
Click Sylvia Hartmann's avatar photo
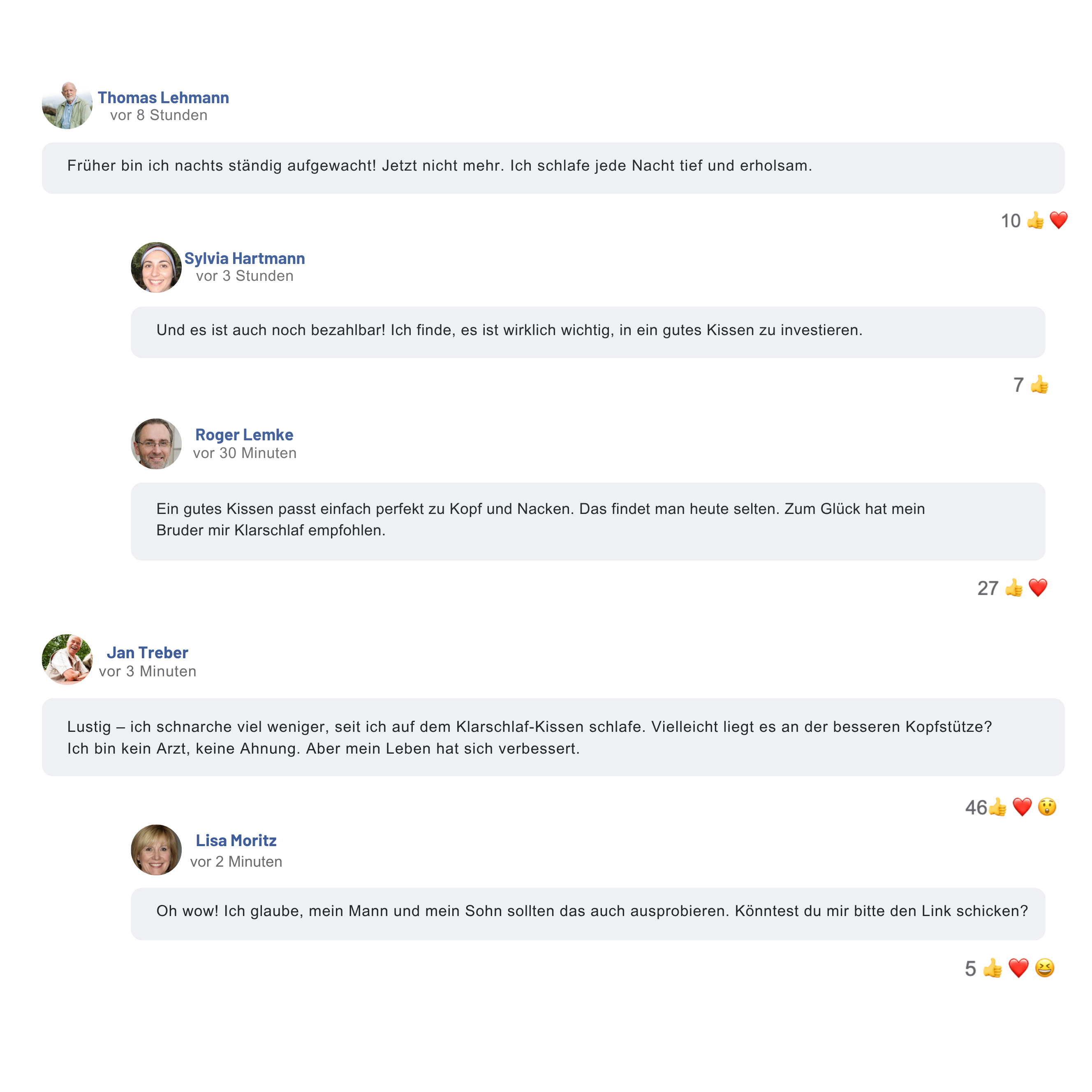tap(157, 267)
